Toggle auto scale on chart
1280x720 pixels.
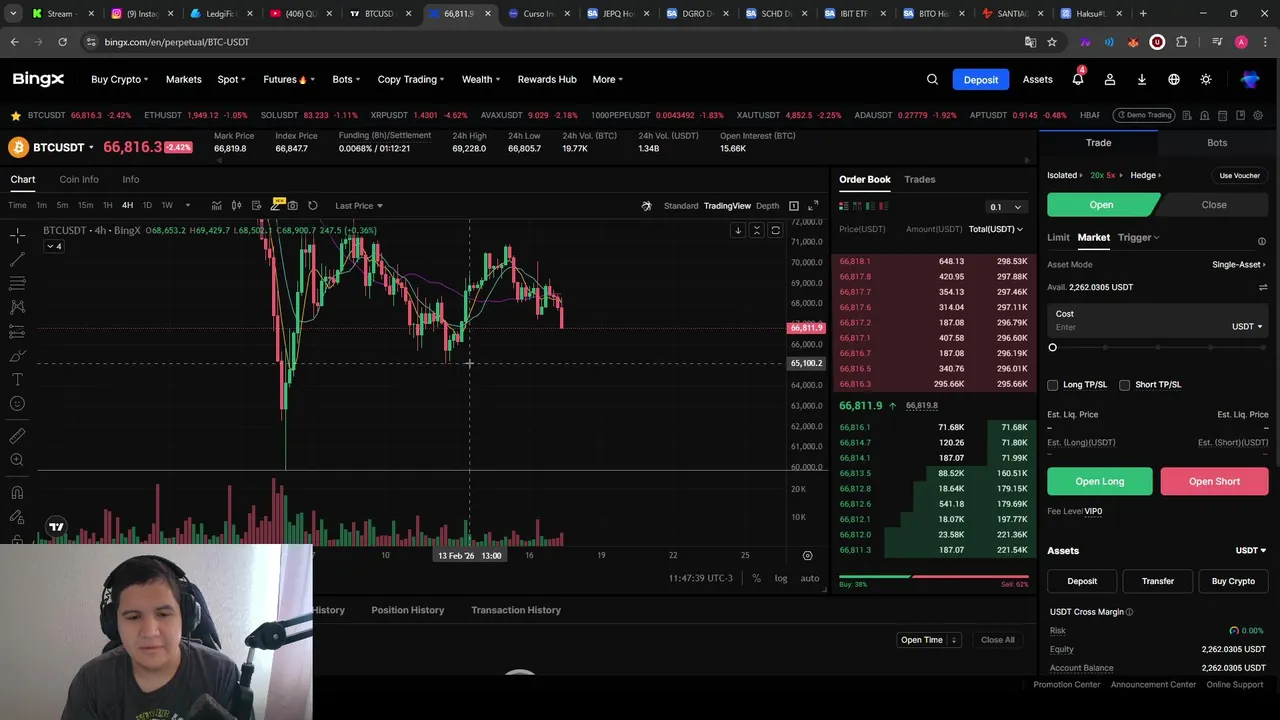tap(810, 578)
